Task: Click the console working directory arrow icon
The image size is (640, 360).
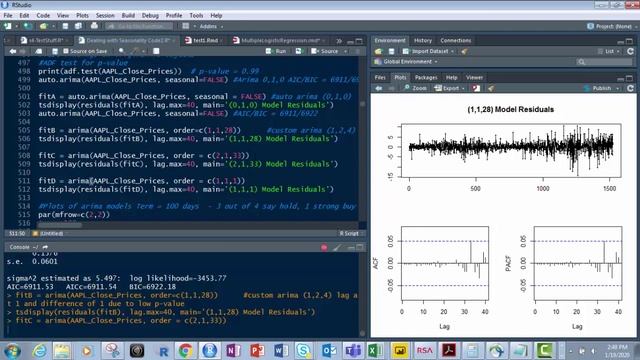Action: point(45,247)
